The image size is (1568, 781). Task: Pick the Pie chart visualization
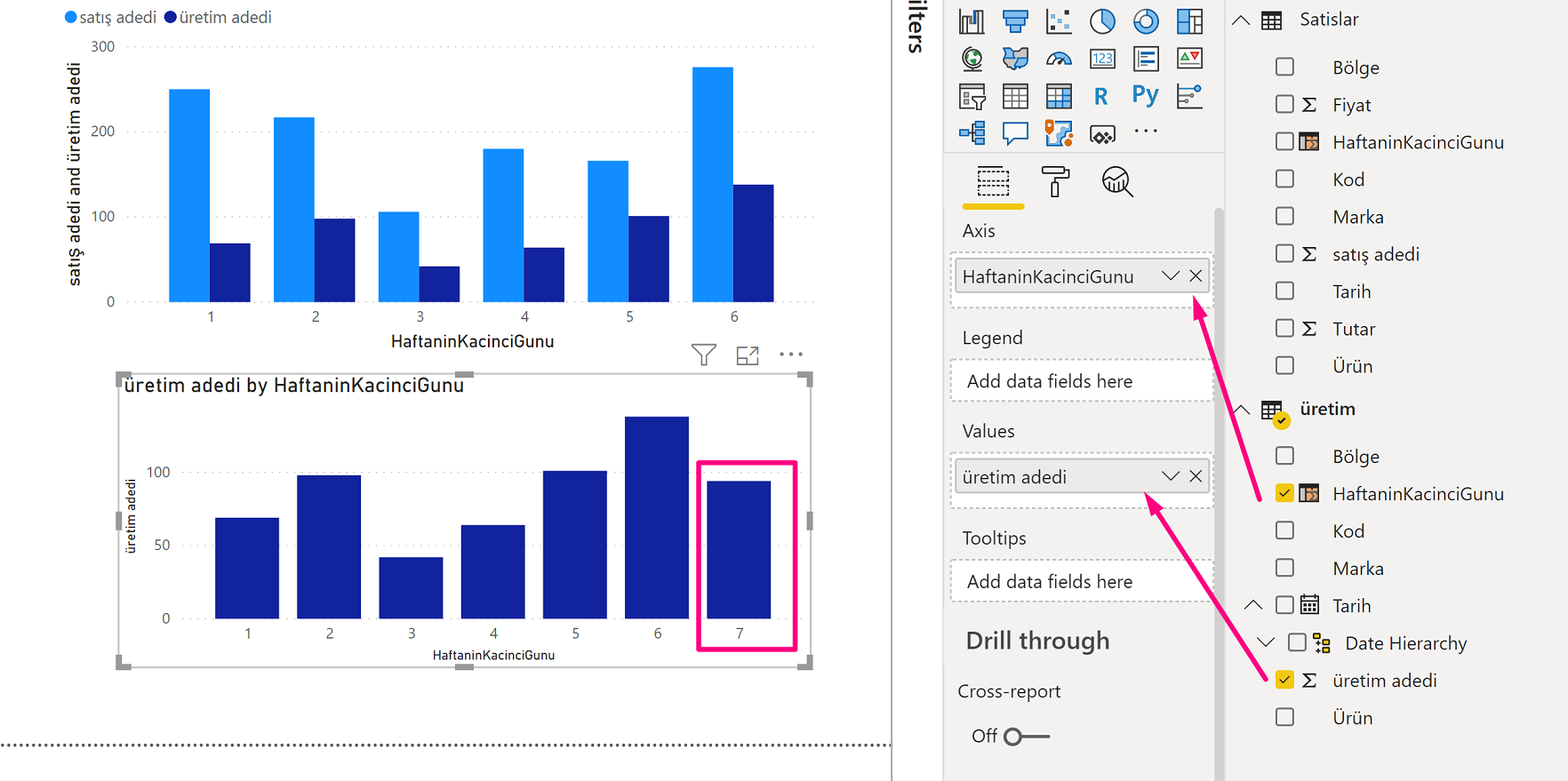pos(1102,20)
